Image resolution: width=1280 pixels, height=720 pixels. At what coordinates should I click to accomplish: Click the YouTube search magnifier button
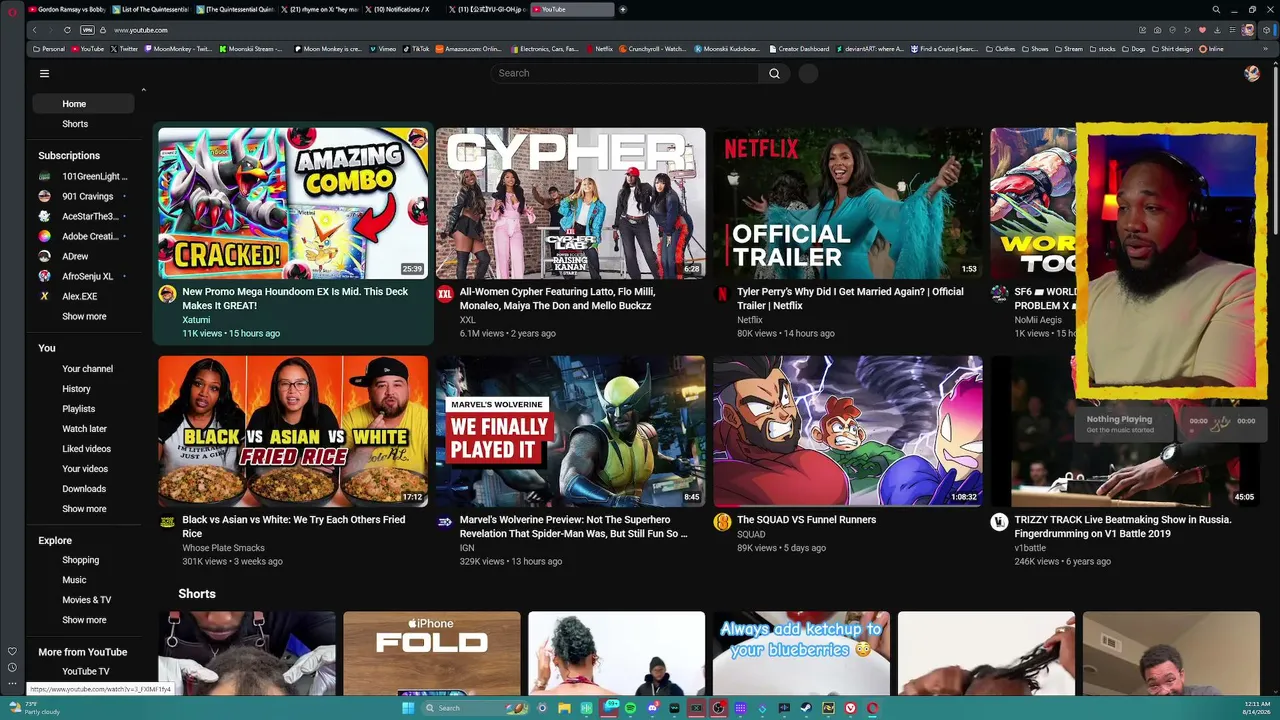tap(774, 73)
